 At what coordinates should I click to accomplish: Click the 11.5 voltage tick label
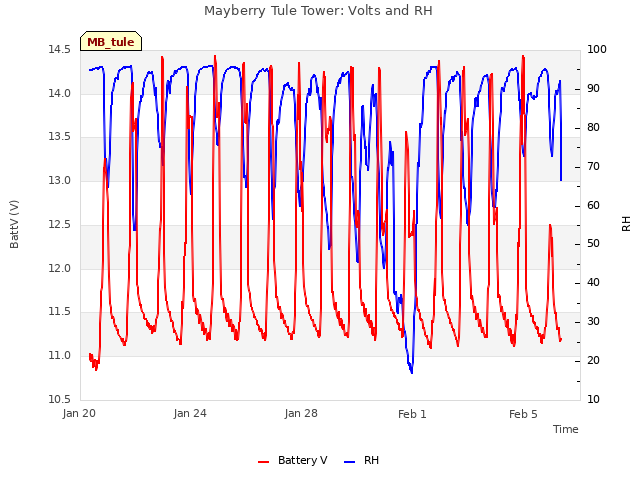(60, 312)
